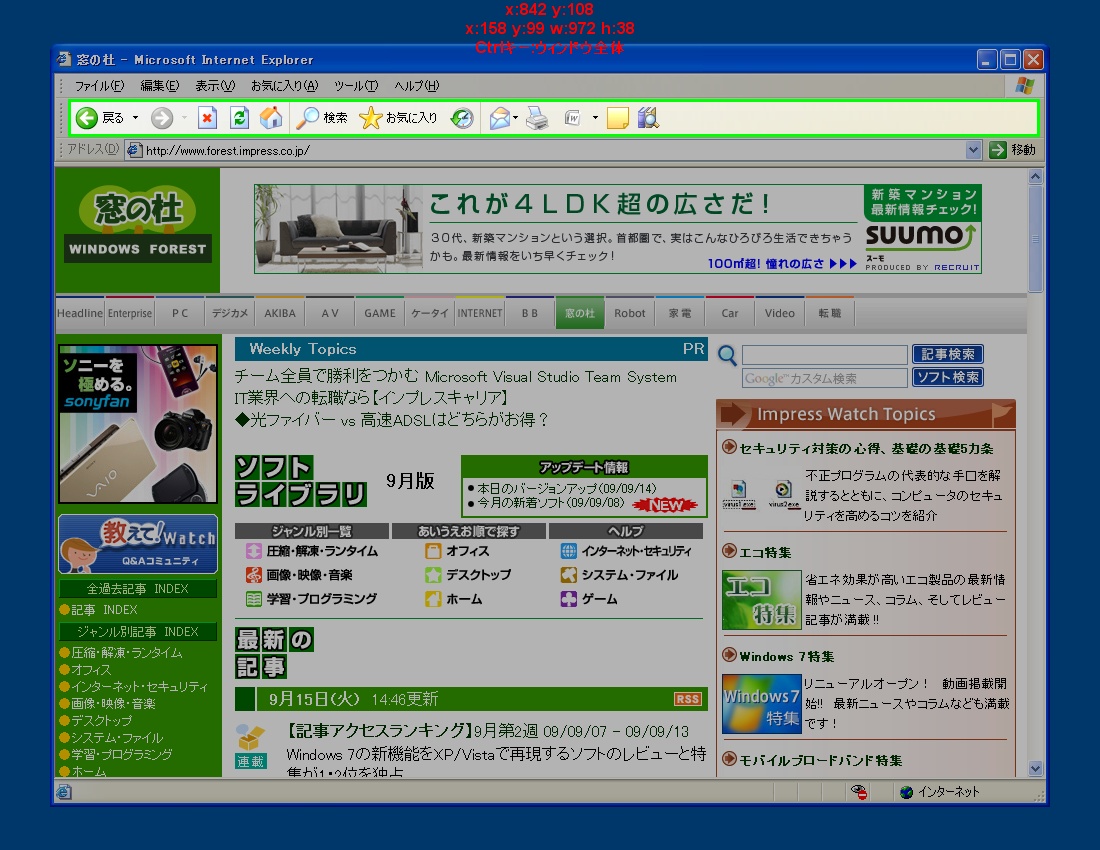Open the Windows 7特集 heading link
This screenshot has height=850, width=1100.
click(x=786, y=656)
